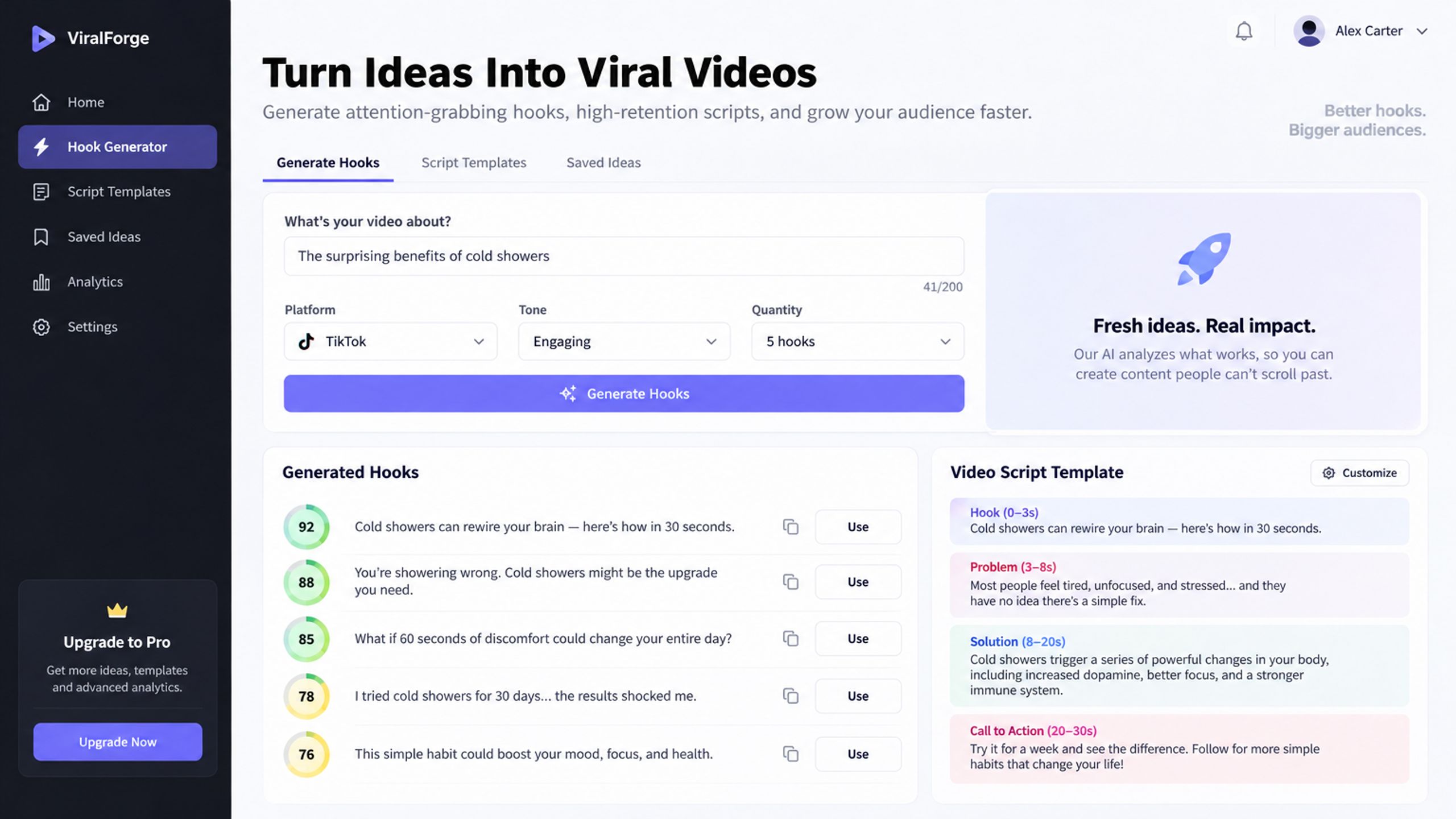The height and width of the screenshot is (819, 1456).
Task: Open Analytics in the sidebar
Action: pyautogui.click(x=118, y=282)
